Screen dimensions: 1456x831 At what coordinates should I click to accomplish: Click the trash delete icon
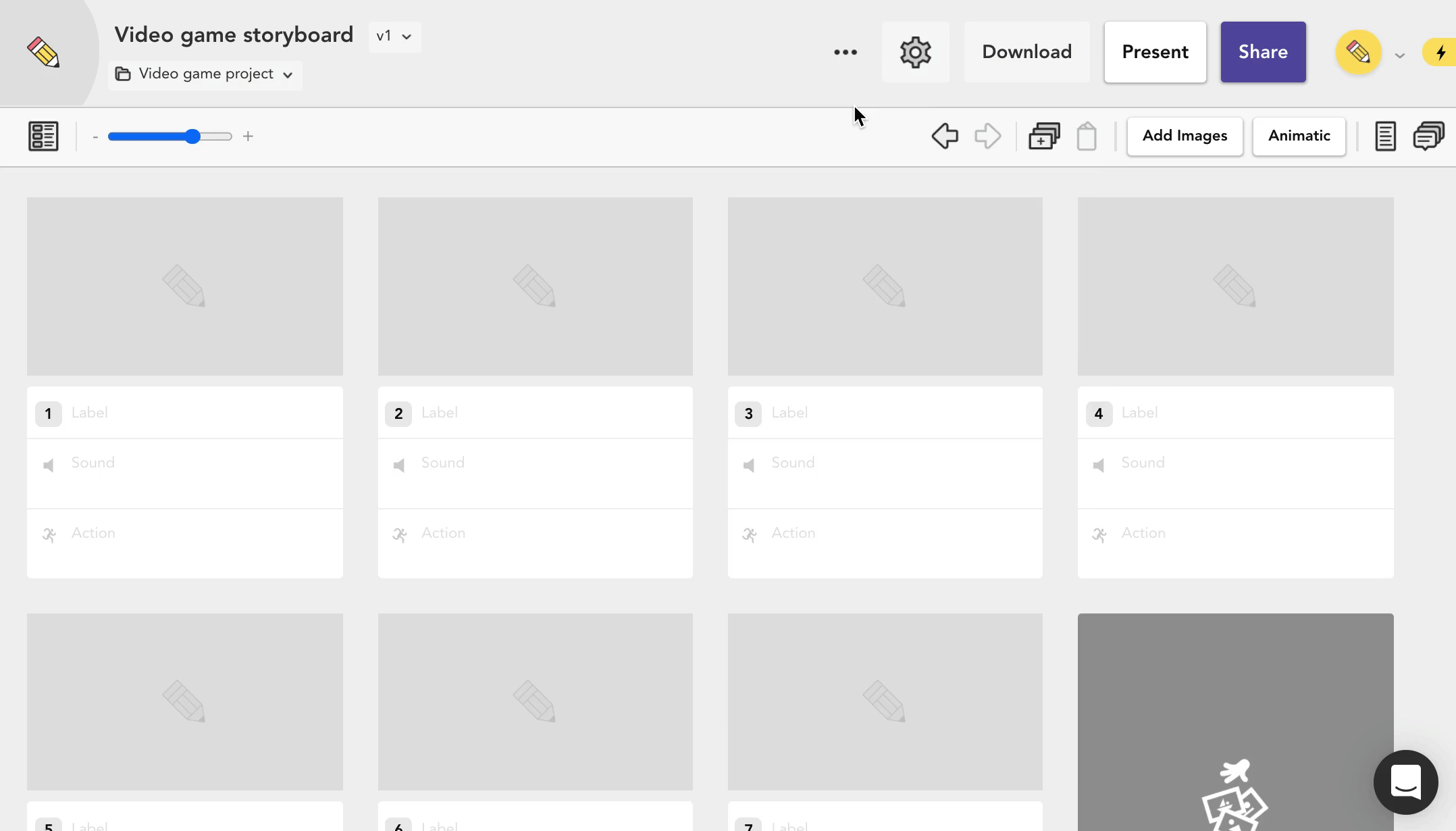tap(1087, 136)
